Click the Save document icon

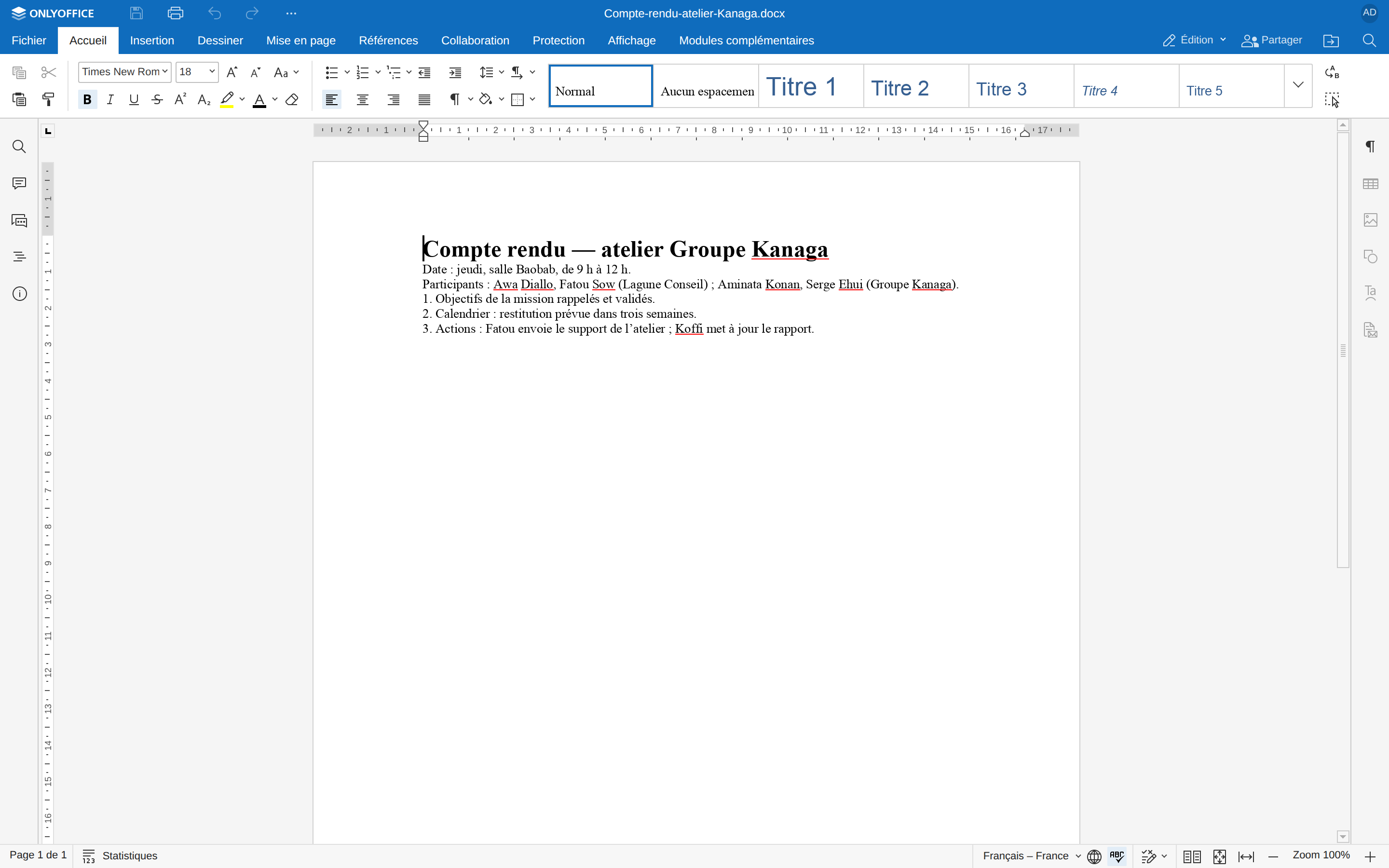(x=136, y=13)
